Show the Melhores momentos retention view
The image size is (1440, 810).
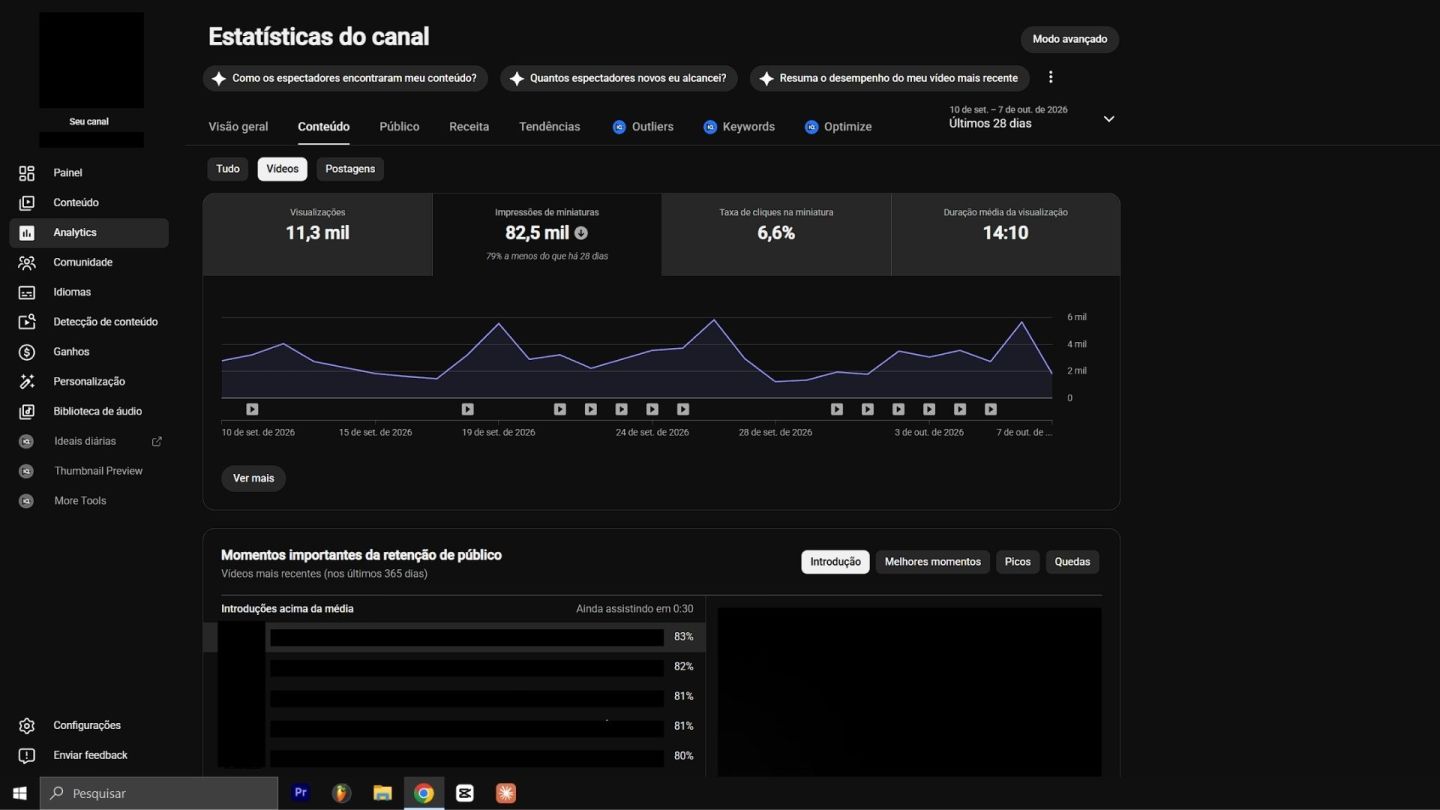[x=933, y=562]
